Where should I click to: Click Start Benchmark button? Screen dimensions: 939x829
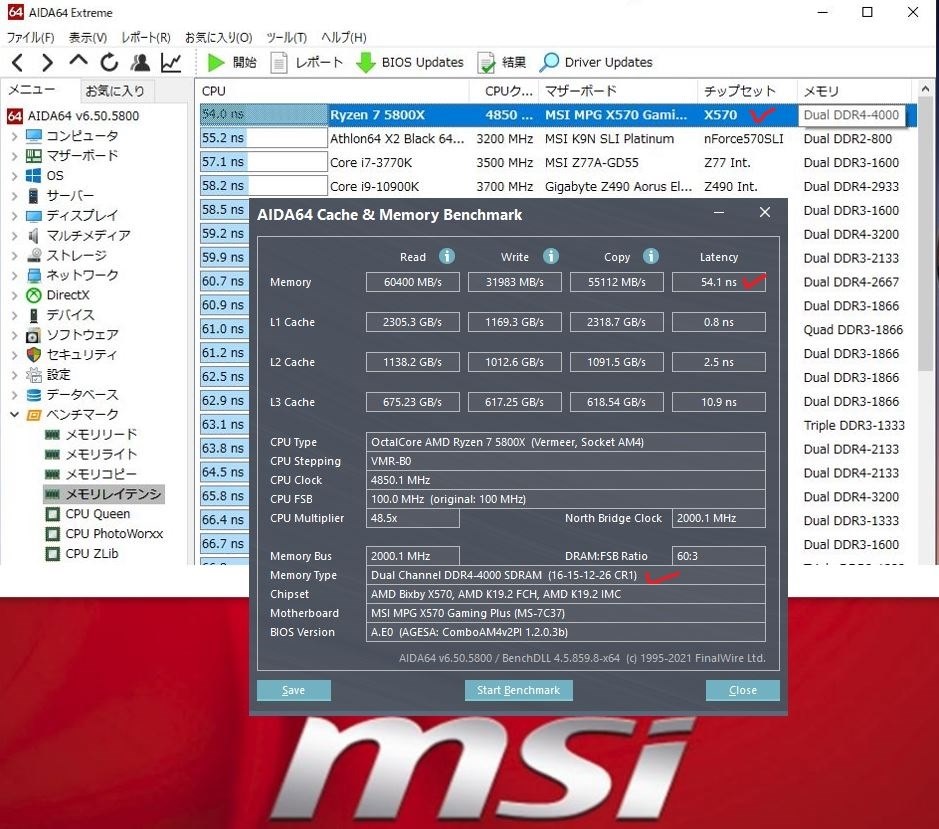[x=518, y=690]
